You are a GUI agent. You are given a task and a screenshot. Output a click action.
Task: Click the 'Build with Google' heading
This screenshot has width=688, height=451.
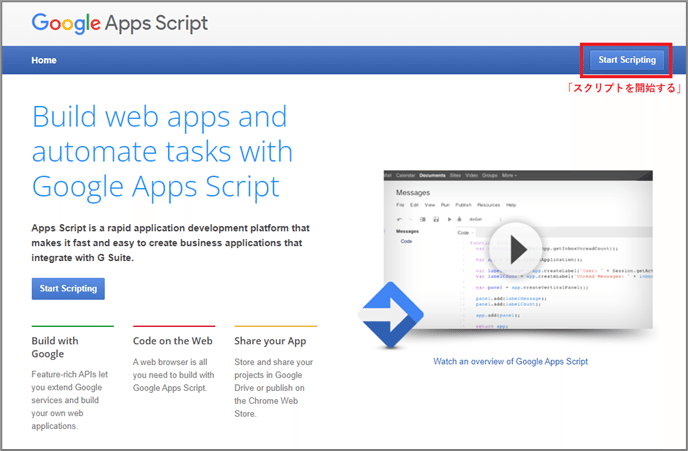[x=55, y=347]
